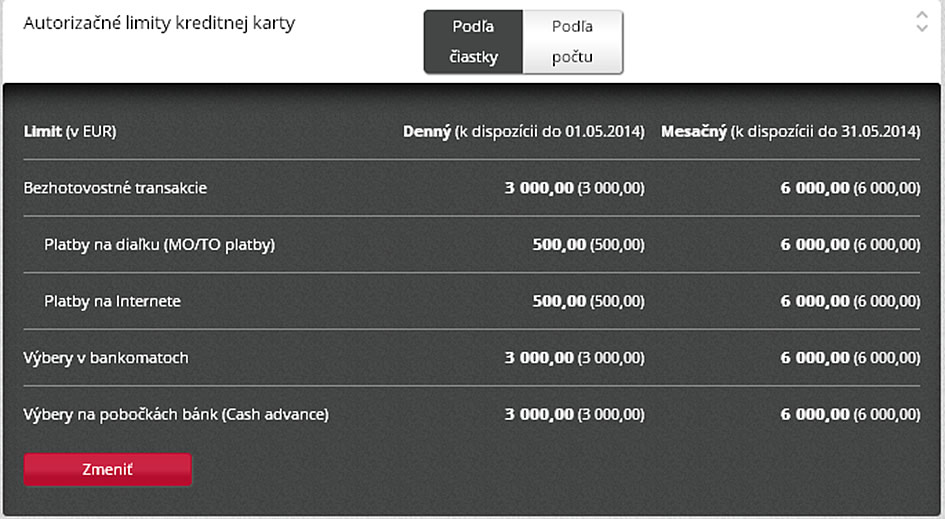Click the Denný daily limit column header

(x=524, y=131)
